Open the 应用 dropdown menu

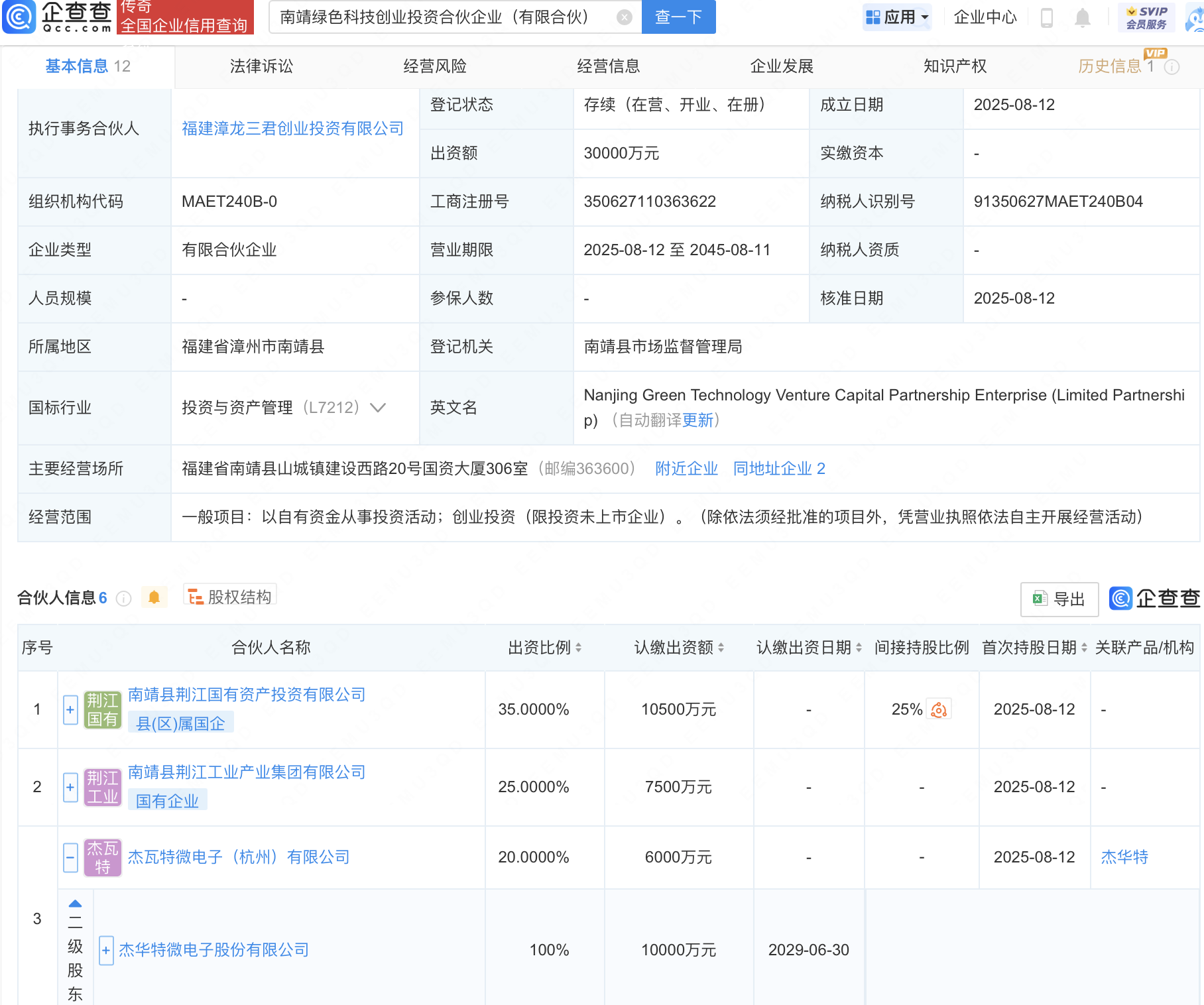coord(897,17)
